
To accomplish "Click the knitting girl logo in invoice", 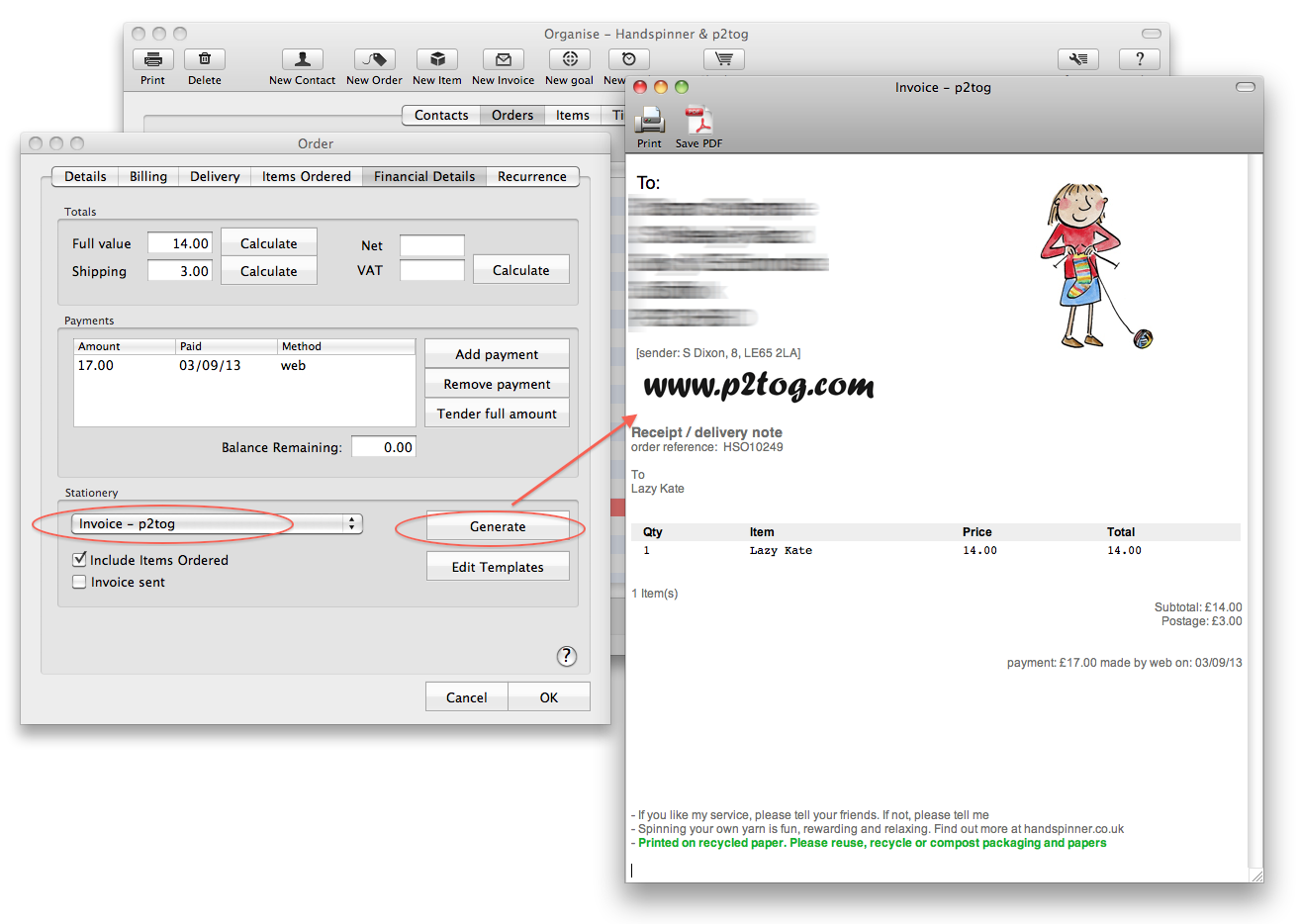I will click(x=1095, y=265).
